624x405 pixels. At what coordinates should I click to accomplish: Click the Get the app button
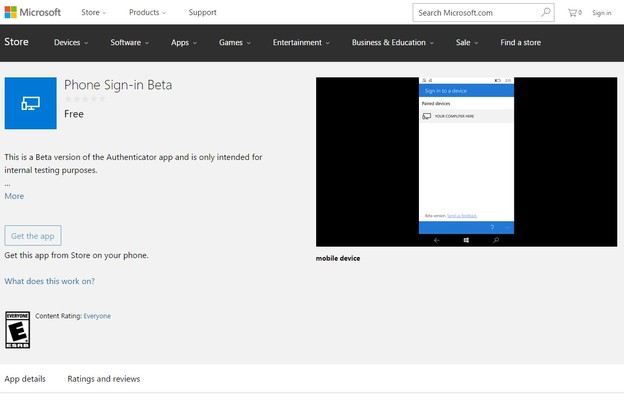[x=33, y=236]
